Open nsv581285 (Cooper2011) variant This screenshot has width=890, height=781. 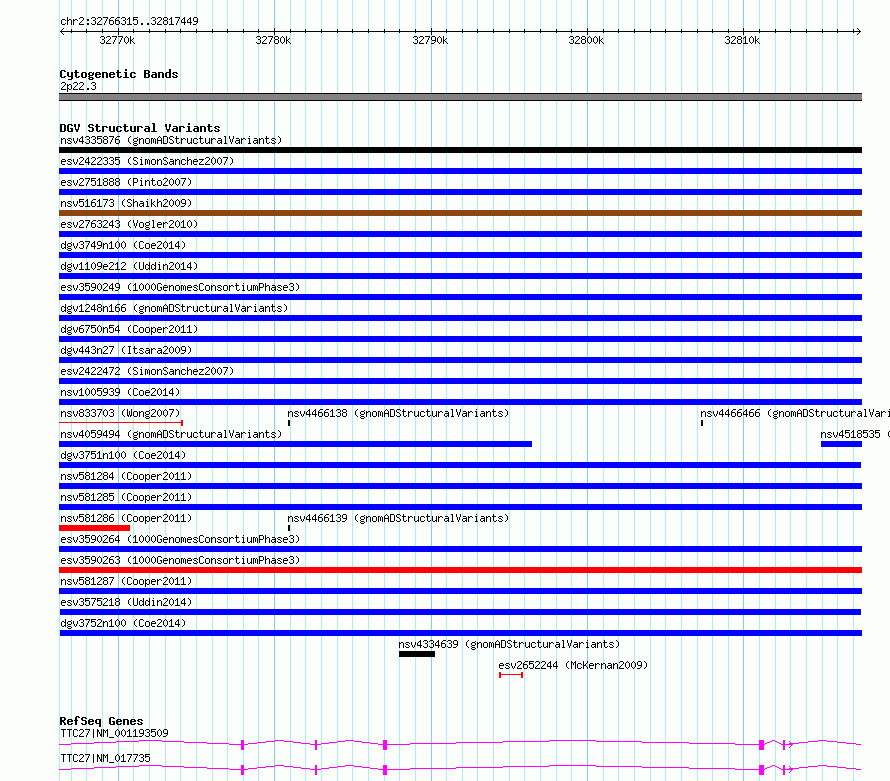126,497
